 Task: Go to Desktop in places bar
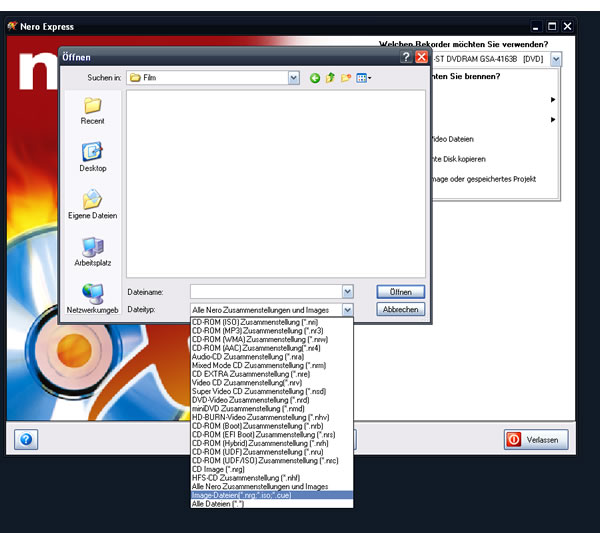pyautogui.click(x=93, y=157)
